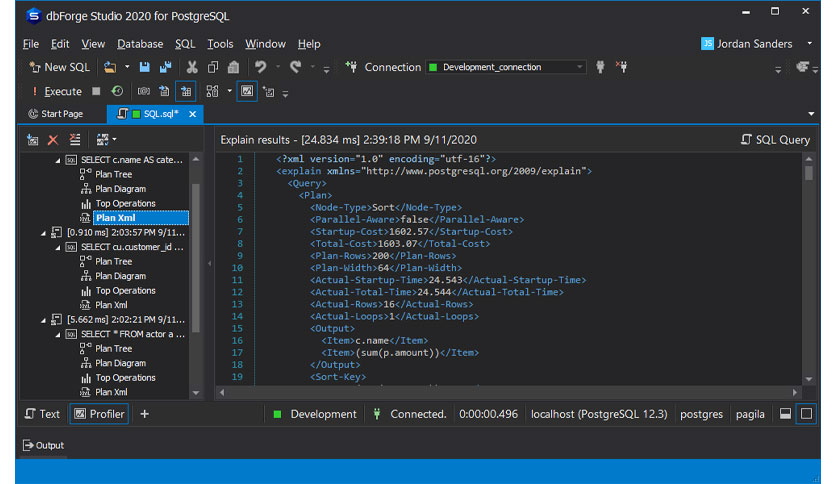Switch to the Profiler view tab
Viewport: 836px width, 484px height.
tap(99, 414)
